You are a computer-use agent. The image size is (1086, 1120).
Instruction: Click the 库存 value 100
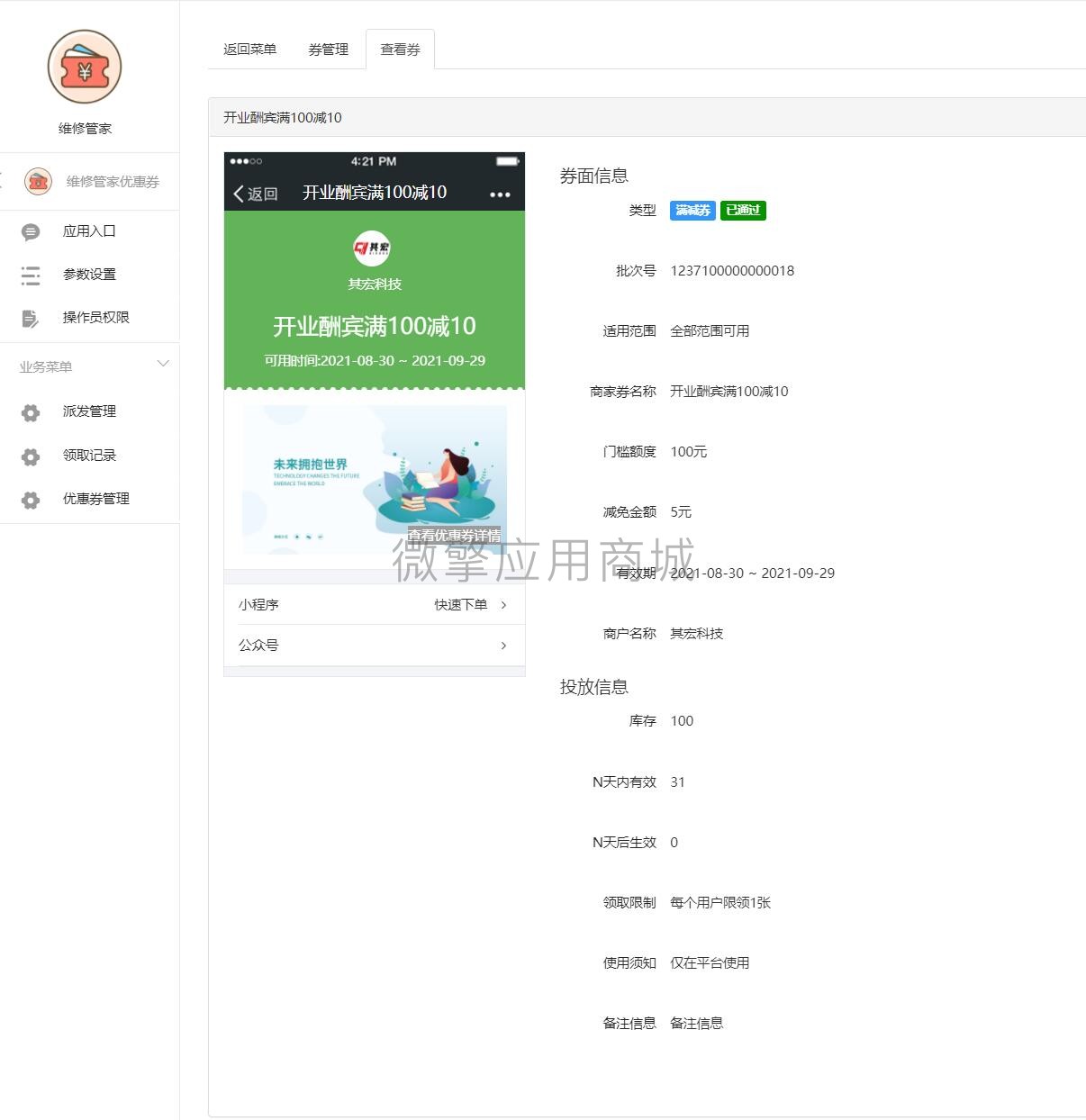(x=682, y=721)
